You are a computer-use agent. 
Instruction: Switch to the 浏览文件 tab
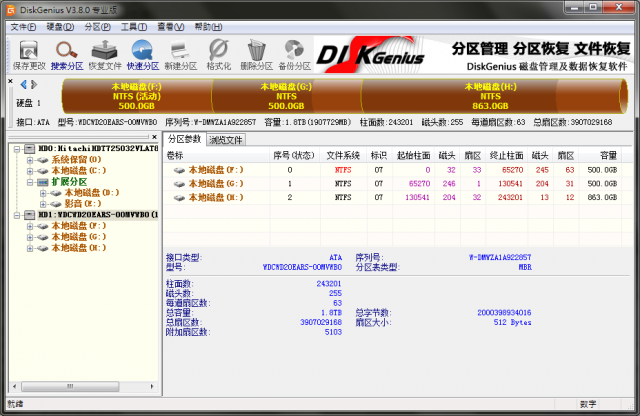[x=226, y=140]
